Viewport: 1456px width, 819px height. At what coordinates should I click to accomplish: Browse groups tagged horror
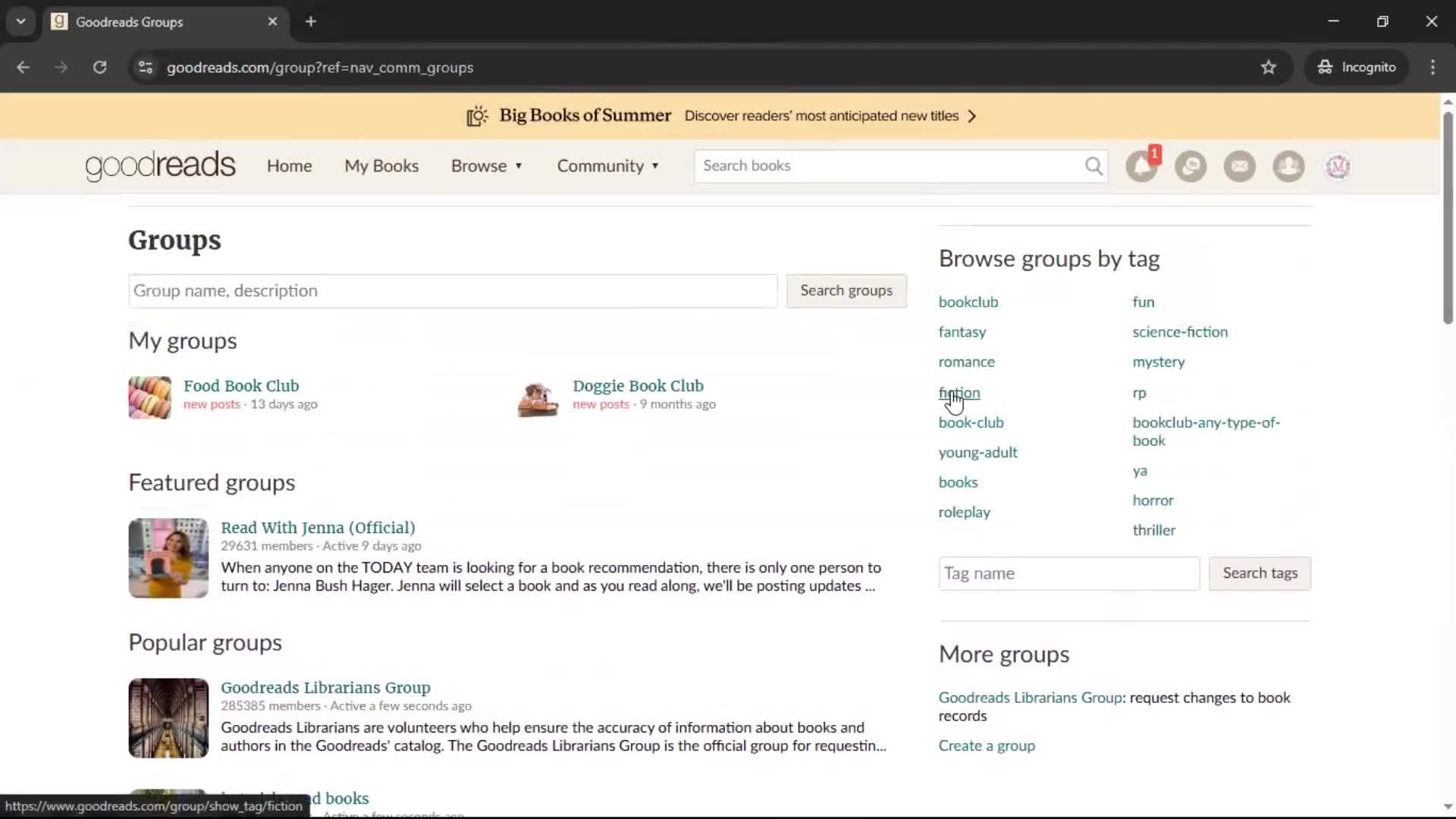(1153, 500)
